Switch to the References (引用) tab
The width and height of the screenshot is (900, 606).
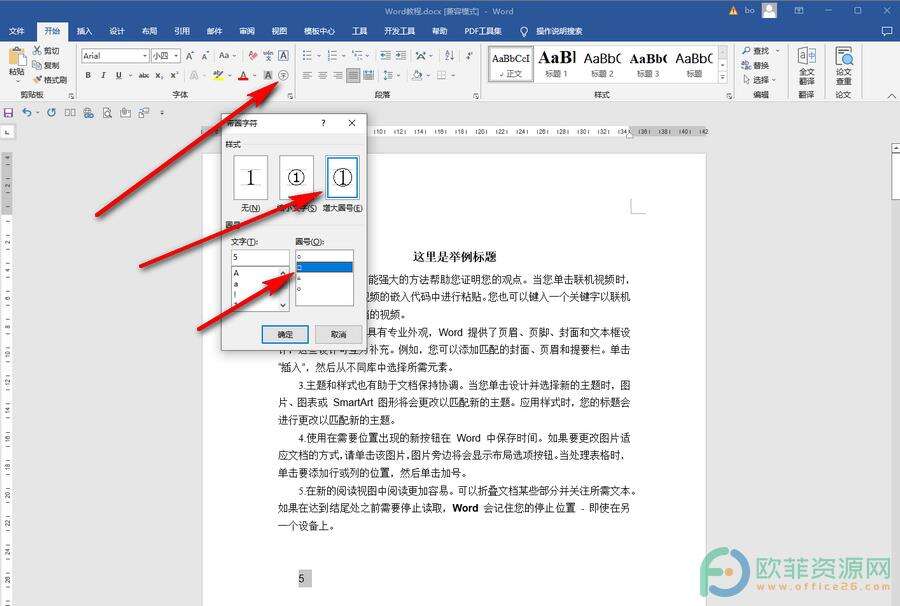(182, 31)
